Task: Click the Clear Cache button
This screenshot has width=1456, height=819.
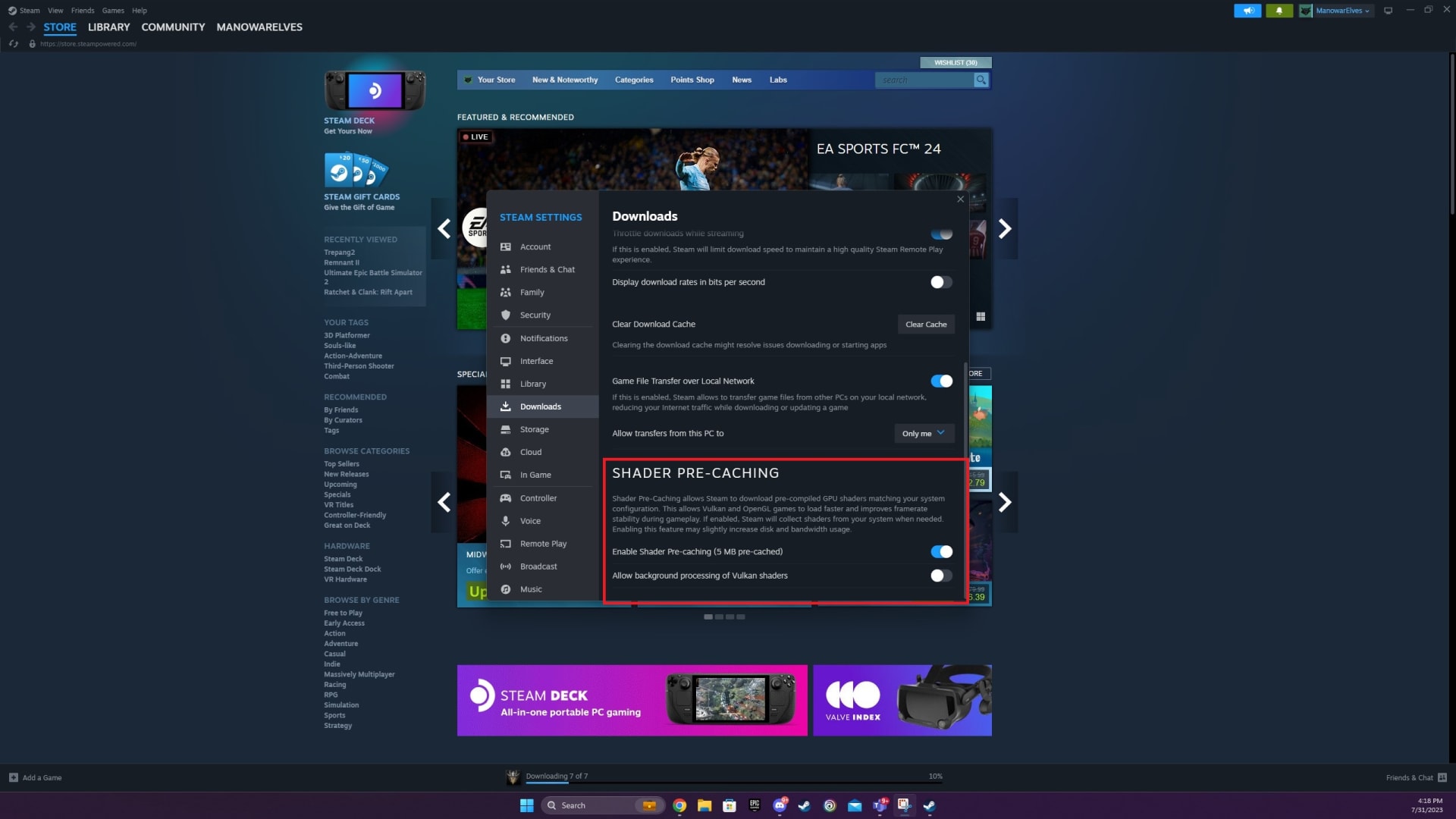Action: (x=926, y=325)
